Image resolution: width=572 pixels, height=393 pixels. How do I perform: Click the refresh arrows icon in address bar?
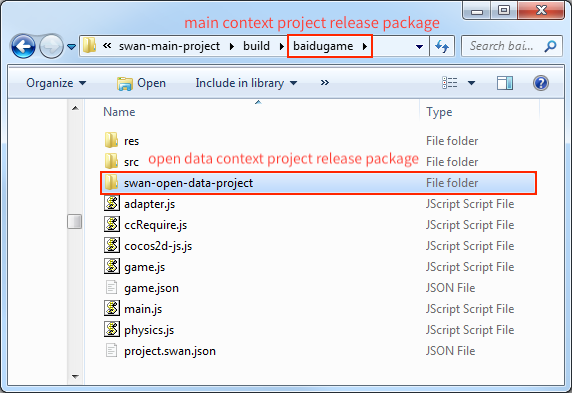pyautogui.click(x=442, y=46)
